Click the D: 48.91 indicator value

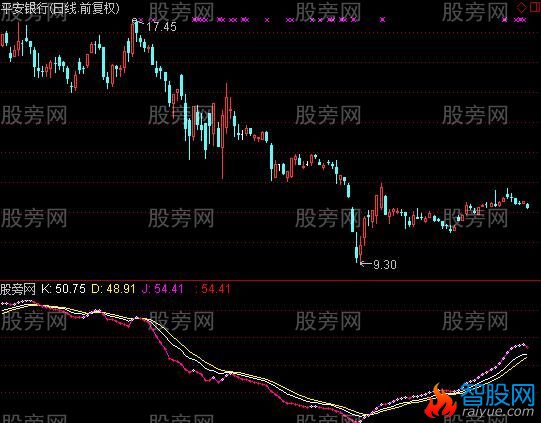(113, 288)
